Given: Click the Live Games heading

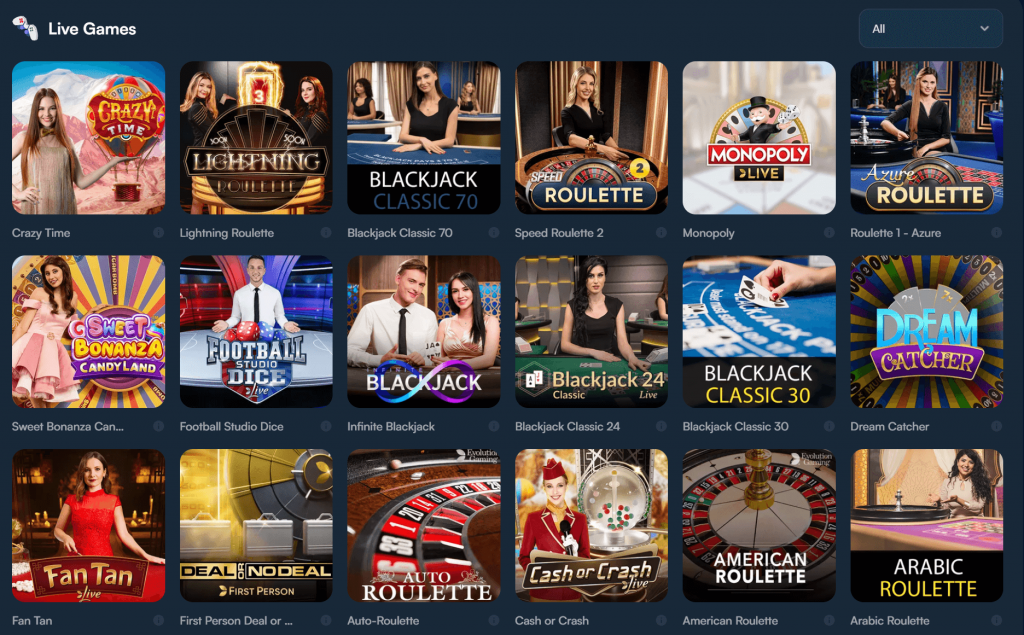Looking at the screenshot, I should 92,29.
